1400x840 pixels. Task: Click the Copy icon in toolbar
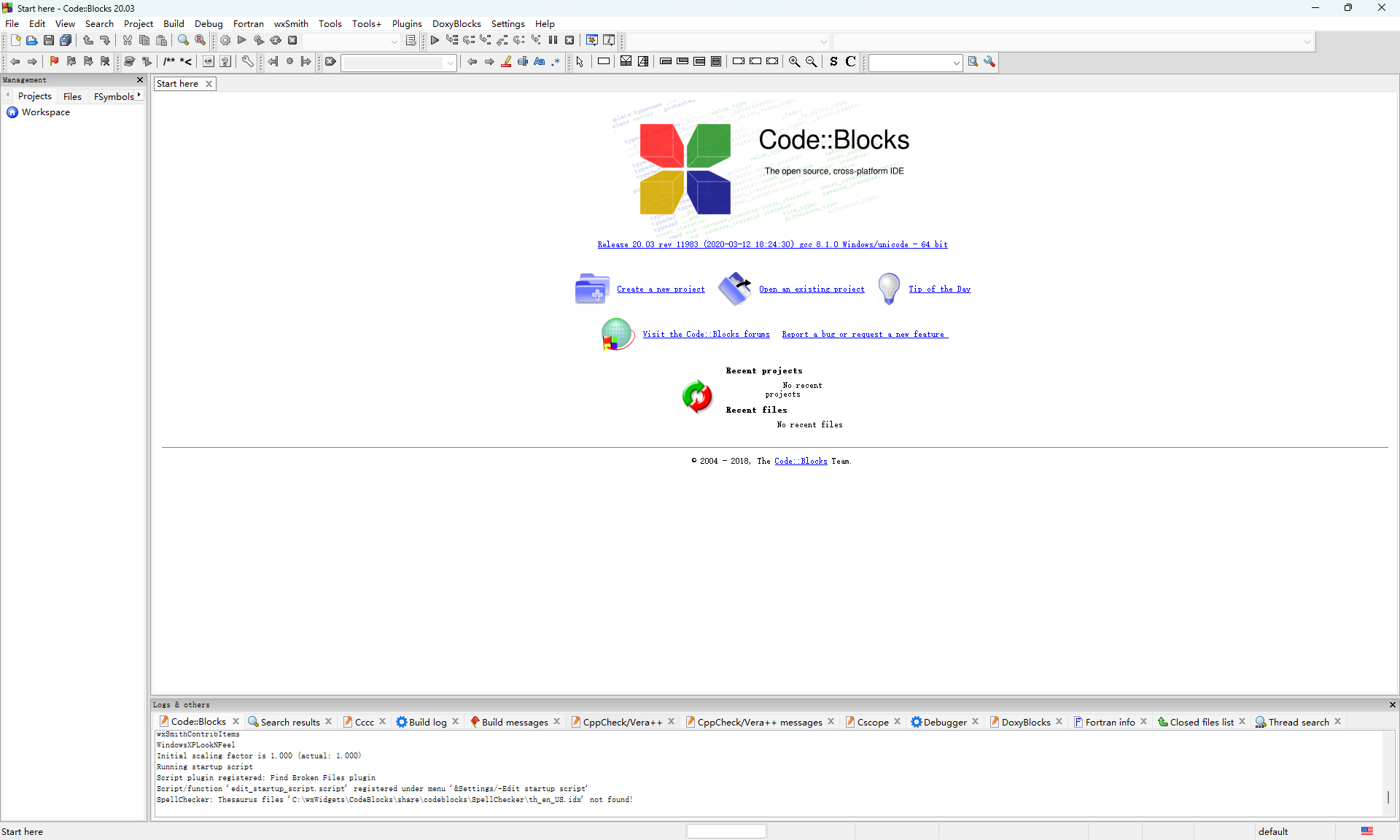pyautogui.click(x=144, y=41)
